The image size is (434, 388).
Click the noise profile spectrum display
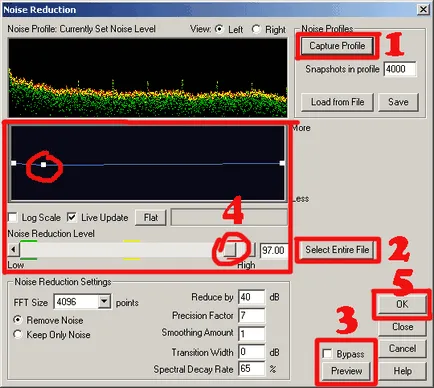pyautogui.click(x=147, y=77)
